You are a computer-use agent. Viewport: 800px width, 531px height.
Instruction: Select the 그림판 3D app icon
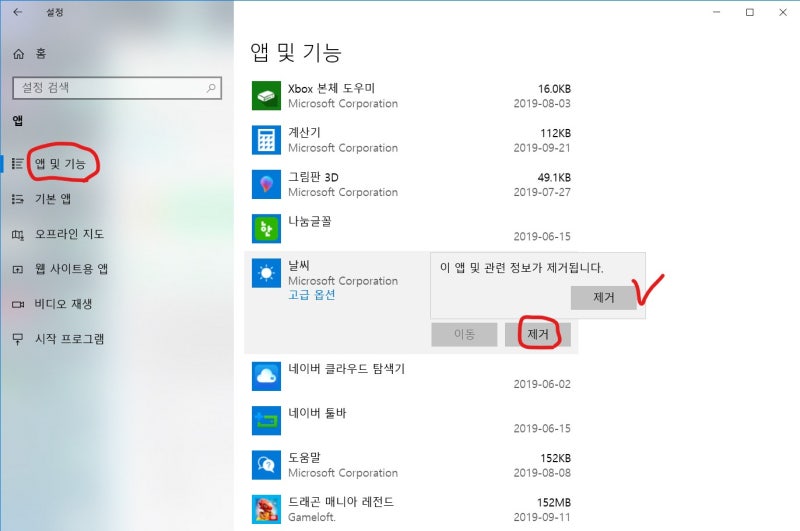(266, 184)
